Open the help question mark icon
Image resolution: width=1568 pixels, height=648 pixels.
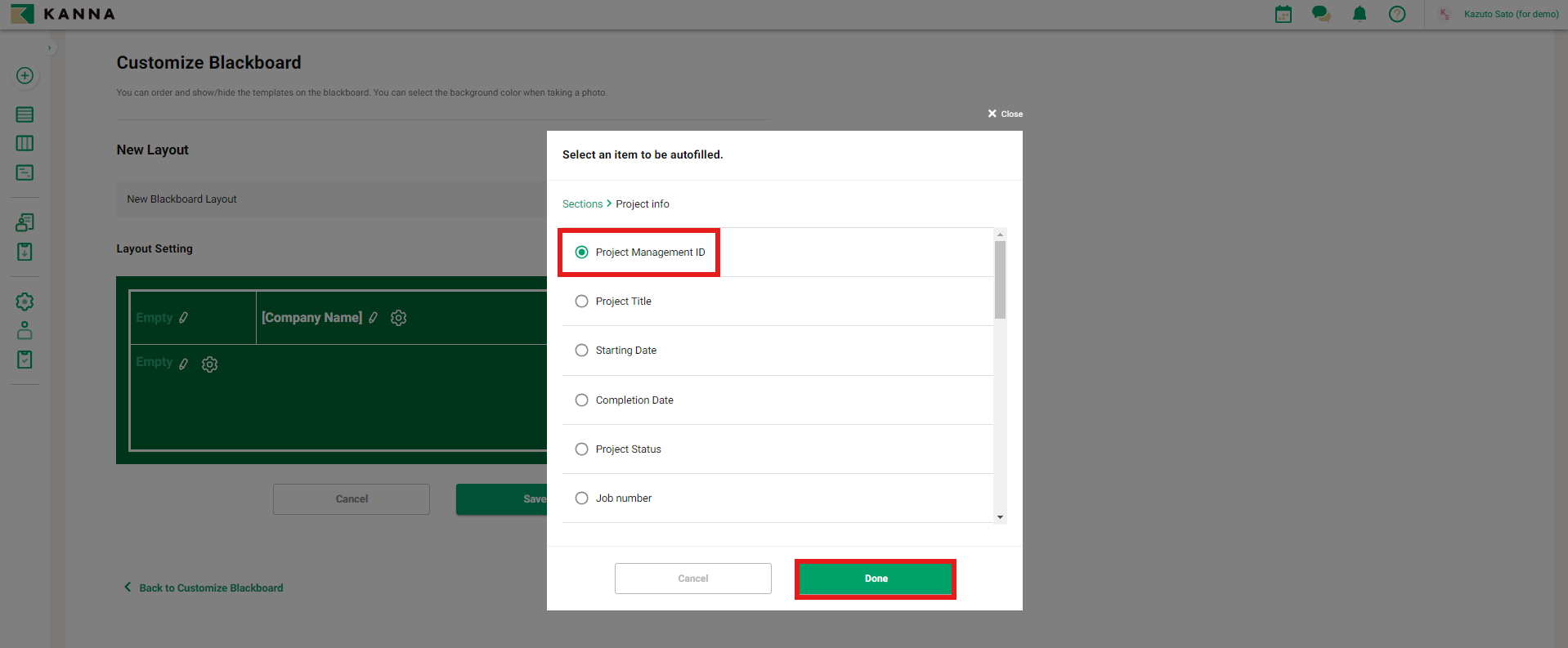1396,14
